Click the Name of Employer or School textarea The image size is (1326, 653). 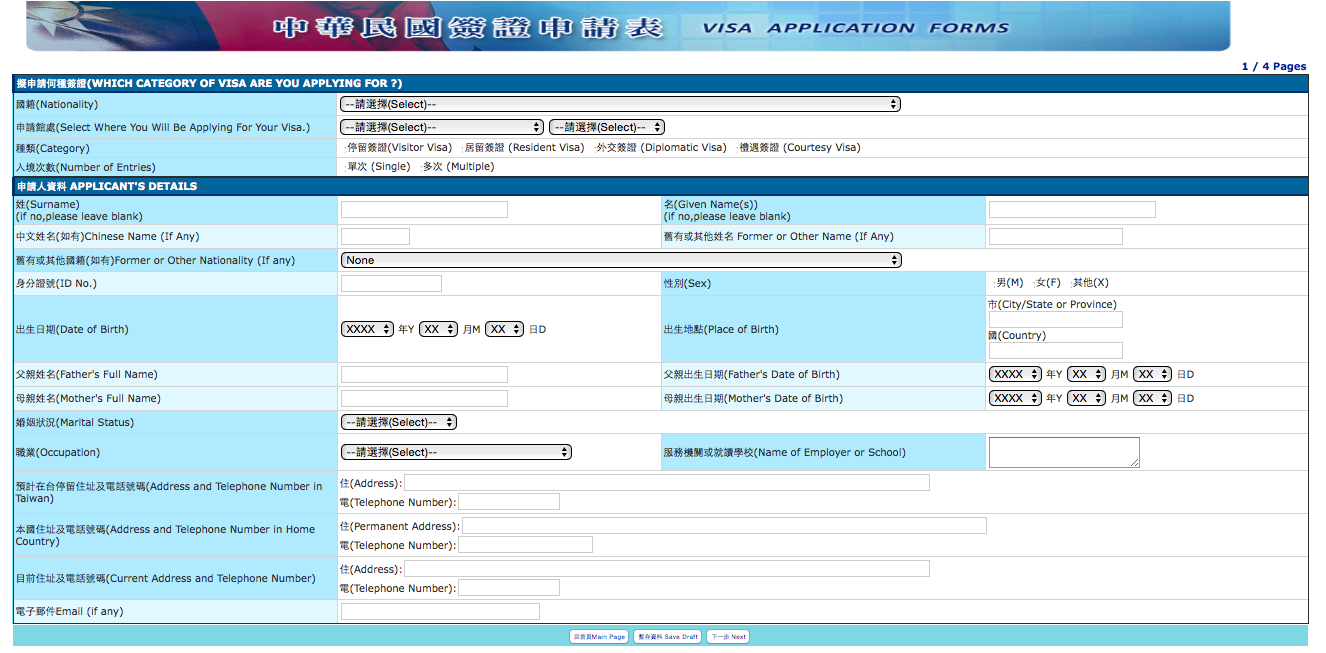coord(1063,452)
